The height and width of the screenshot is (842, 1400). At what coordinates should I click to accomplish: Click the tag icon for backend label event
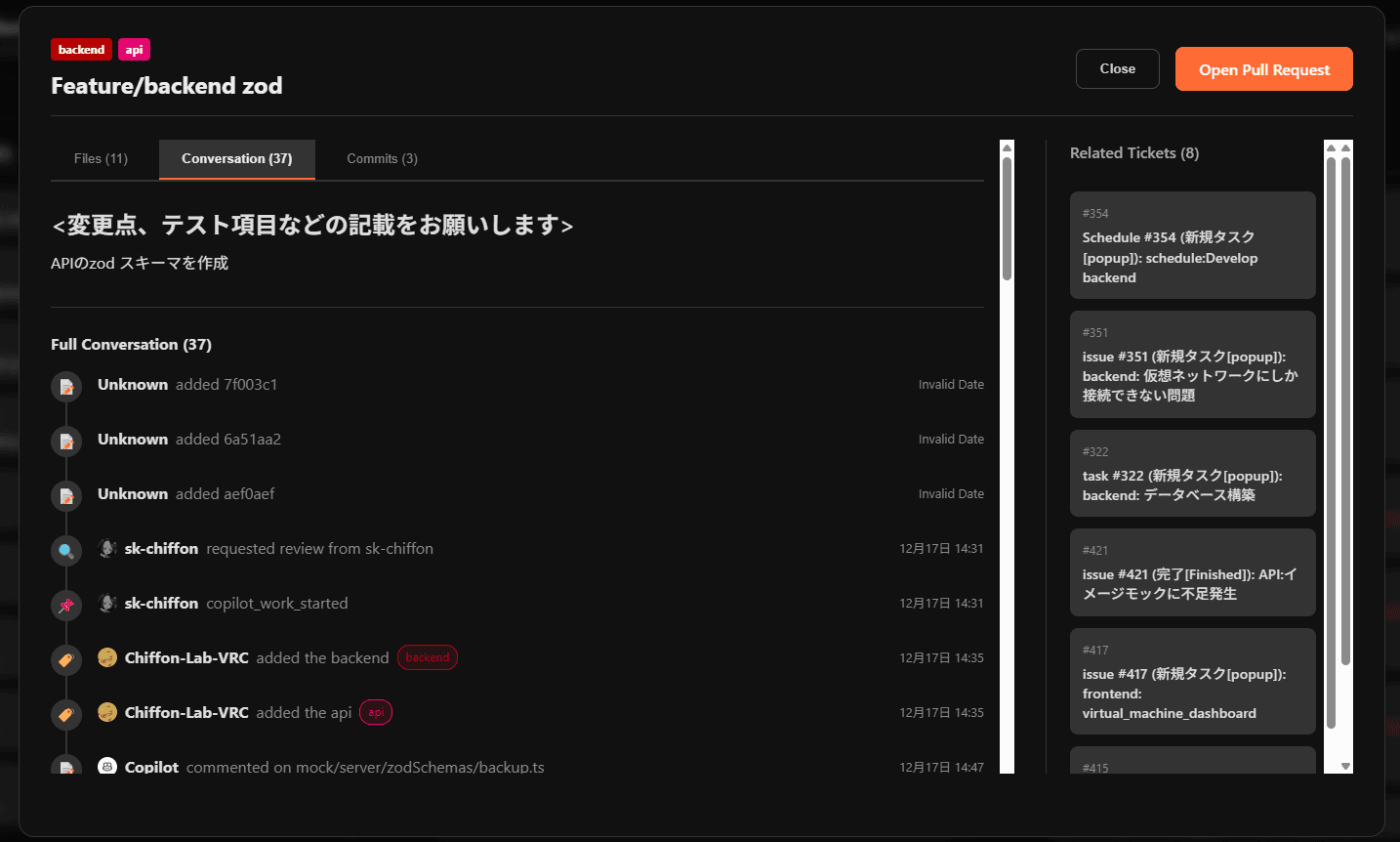coord(66,660)
